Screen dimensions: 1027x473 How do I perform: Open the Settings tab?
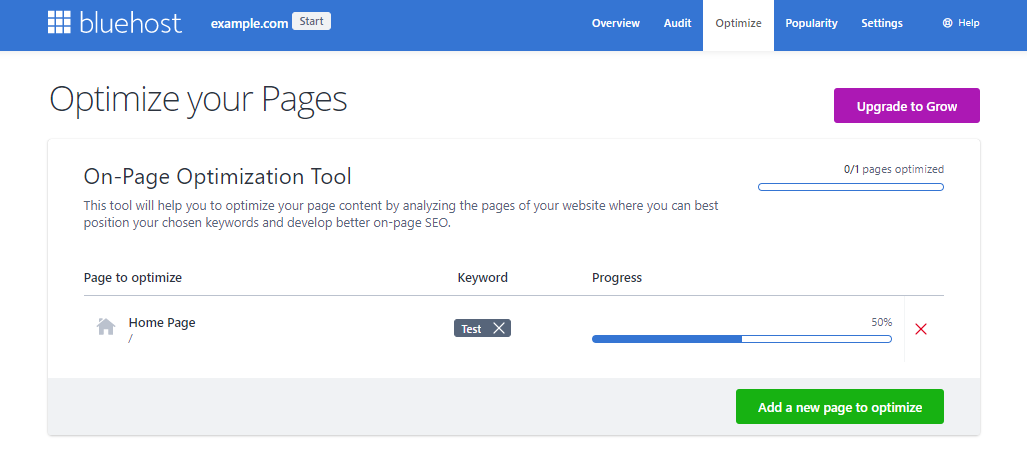pyautogui.click(x=881, y=23)
